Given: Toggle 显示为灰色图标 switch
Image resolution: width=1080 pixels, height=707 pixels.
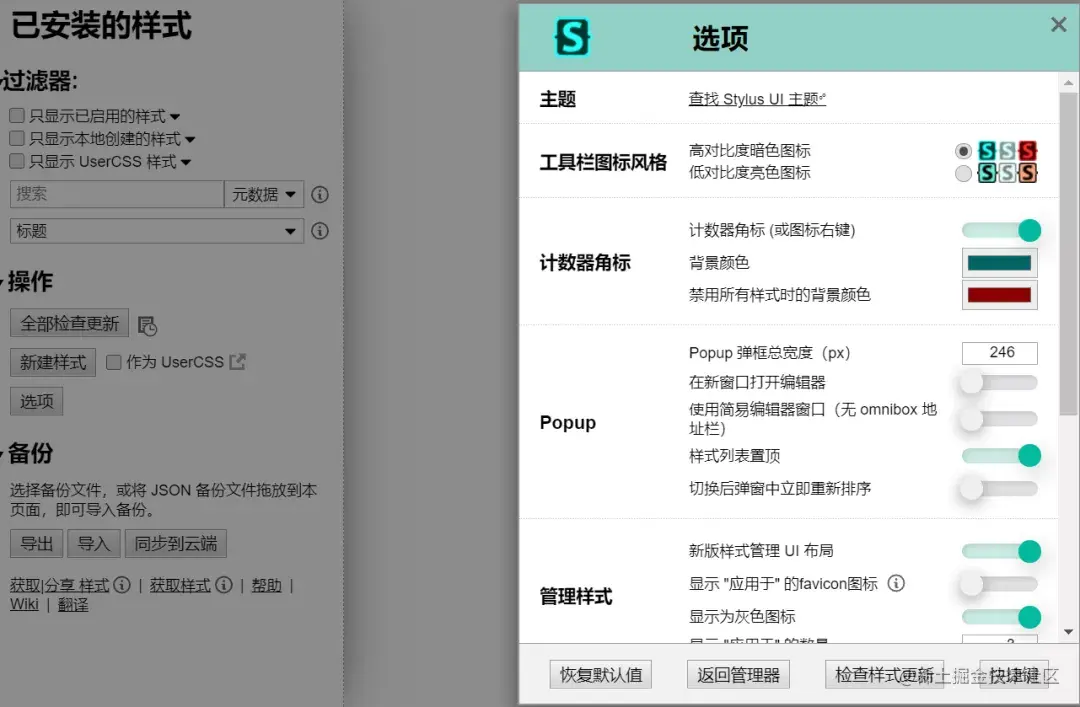Looking at the screenshot, I should [x=1001, y=617].
